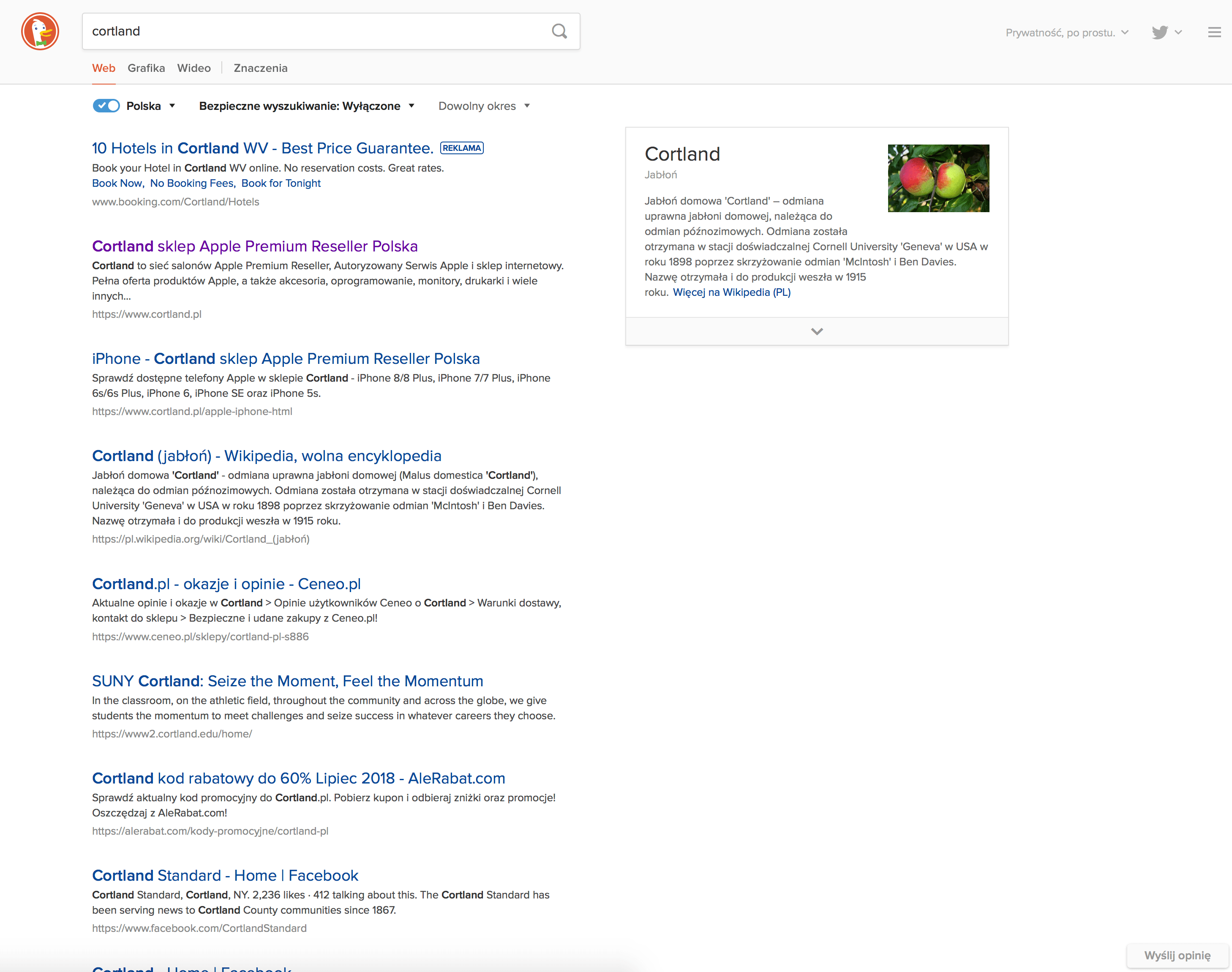Image resolution: width=1232 pixels, height=972 pixels.
Task: Open the Dowolny okres time filter
Action: click(484, 106)
